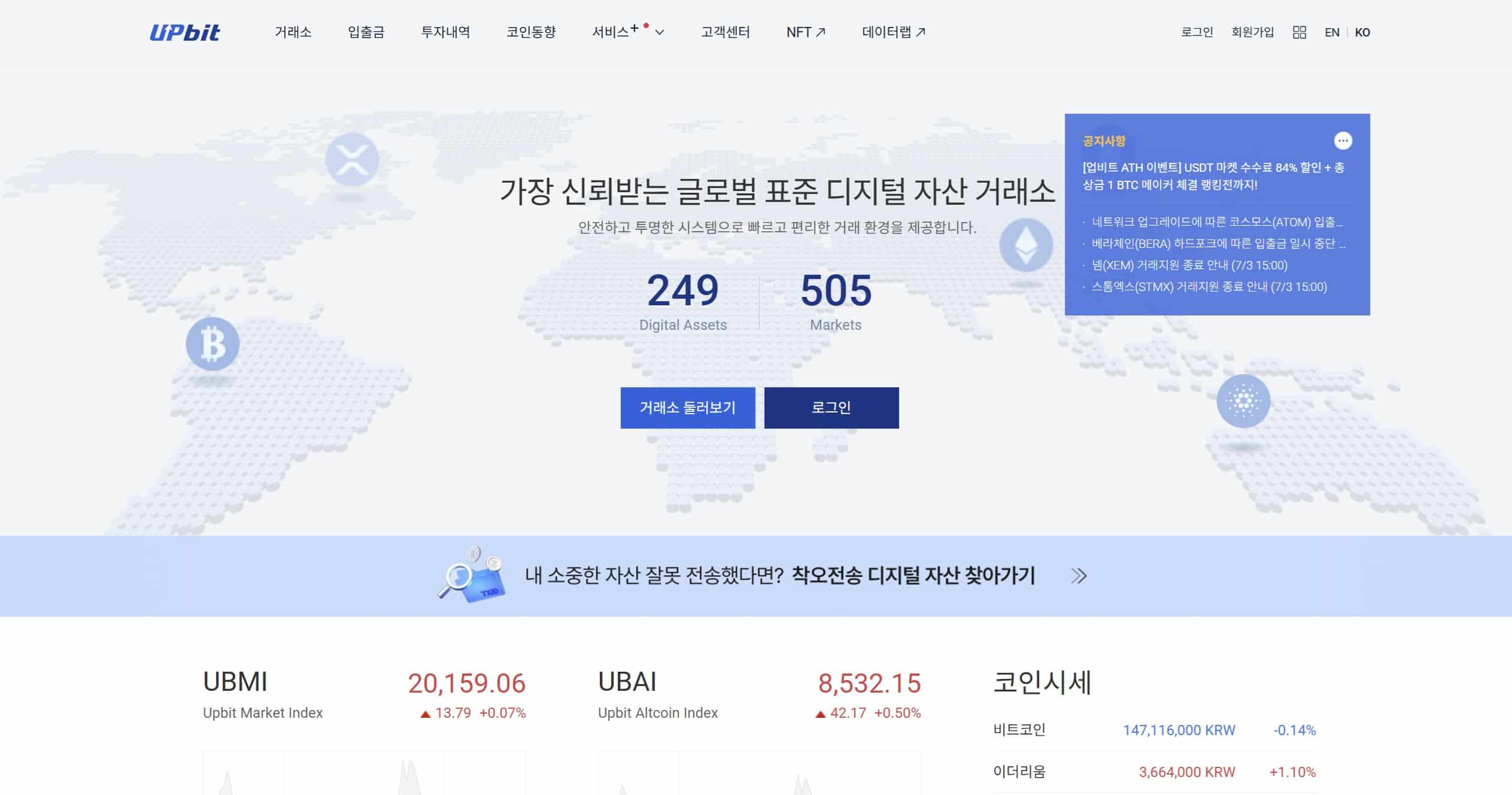The width and height of the screenshot is (1512, 795).
Task: Click the dark blue 로그인 button
Action: coord(831,408)
